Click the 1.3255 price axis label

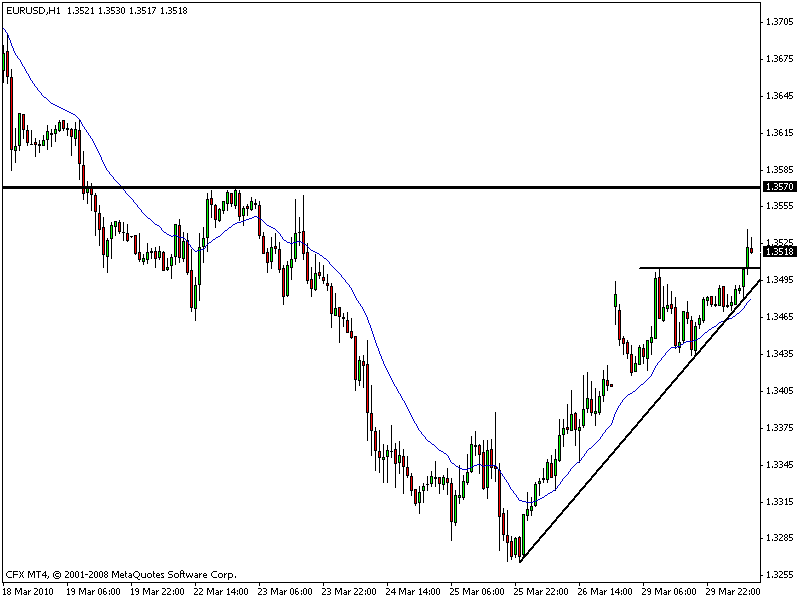pyautogui.click(x=779, y=574)
